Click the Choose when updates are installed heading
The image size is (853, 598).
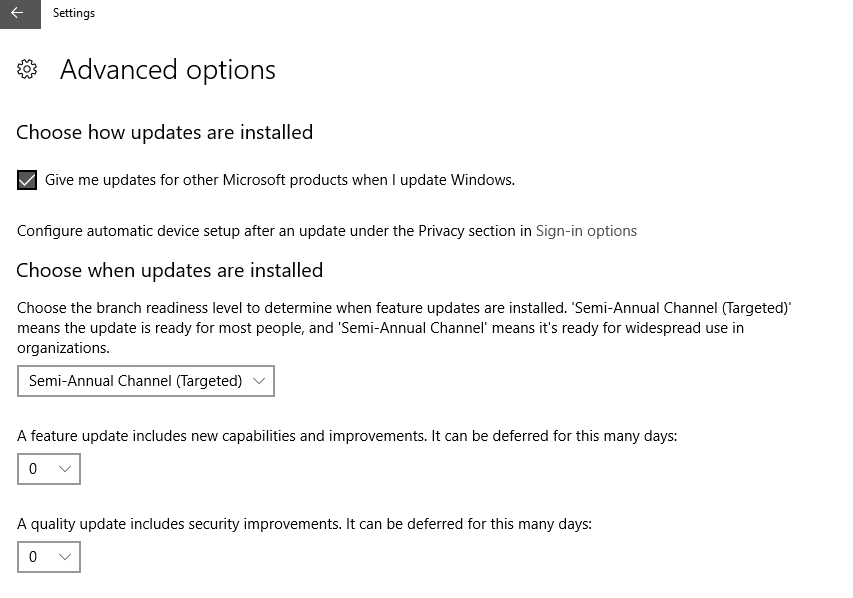(168, 270)
